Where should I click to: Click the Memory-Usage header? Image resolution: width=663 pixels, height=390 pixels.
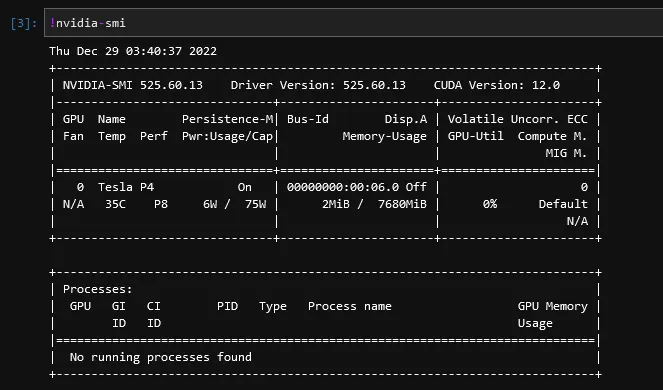(x=384, y=136)
